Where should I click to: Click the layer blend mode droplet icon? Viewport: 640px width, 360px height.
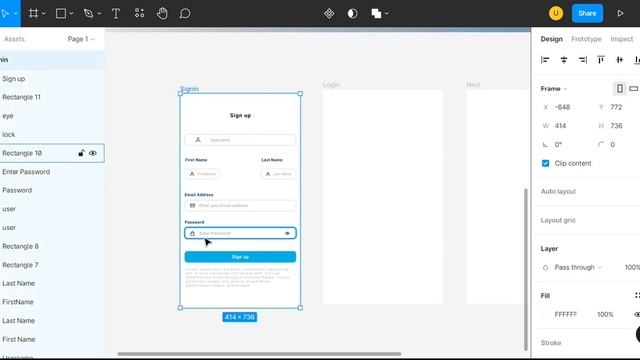(545, 268)
